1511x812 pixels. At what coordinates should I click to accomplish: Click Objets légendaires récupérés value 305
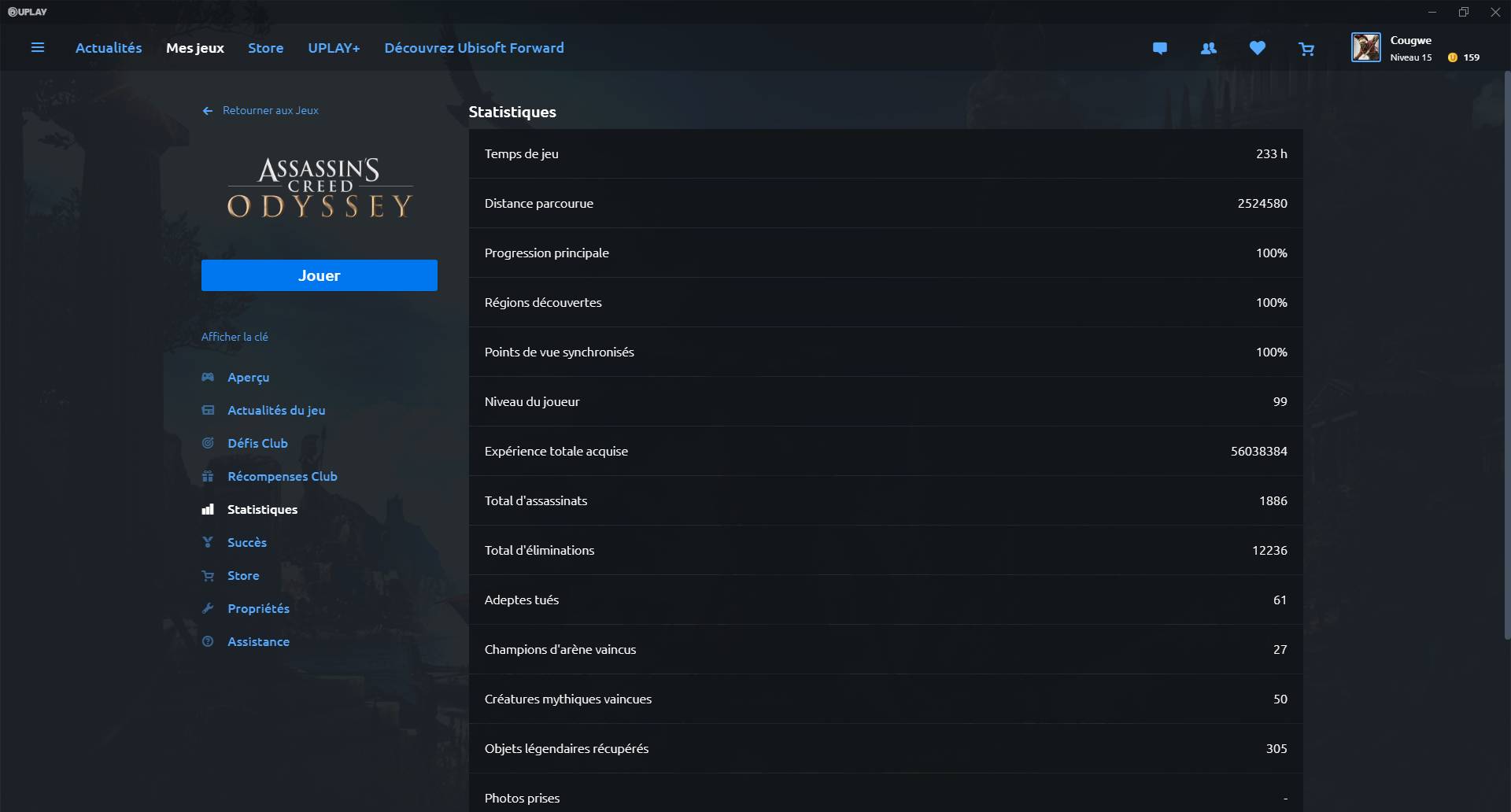pos(1276,748)
